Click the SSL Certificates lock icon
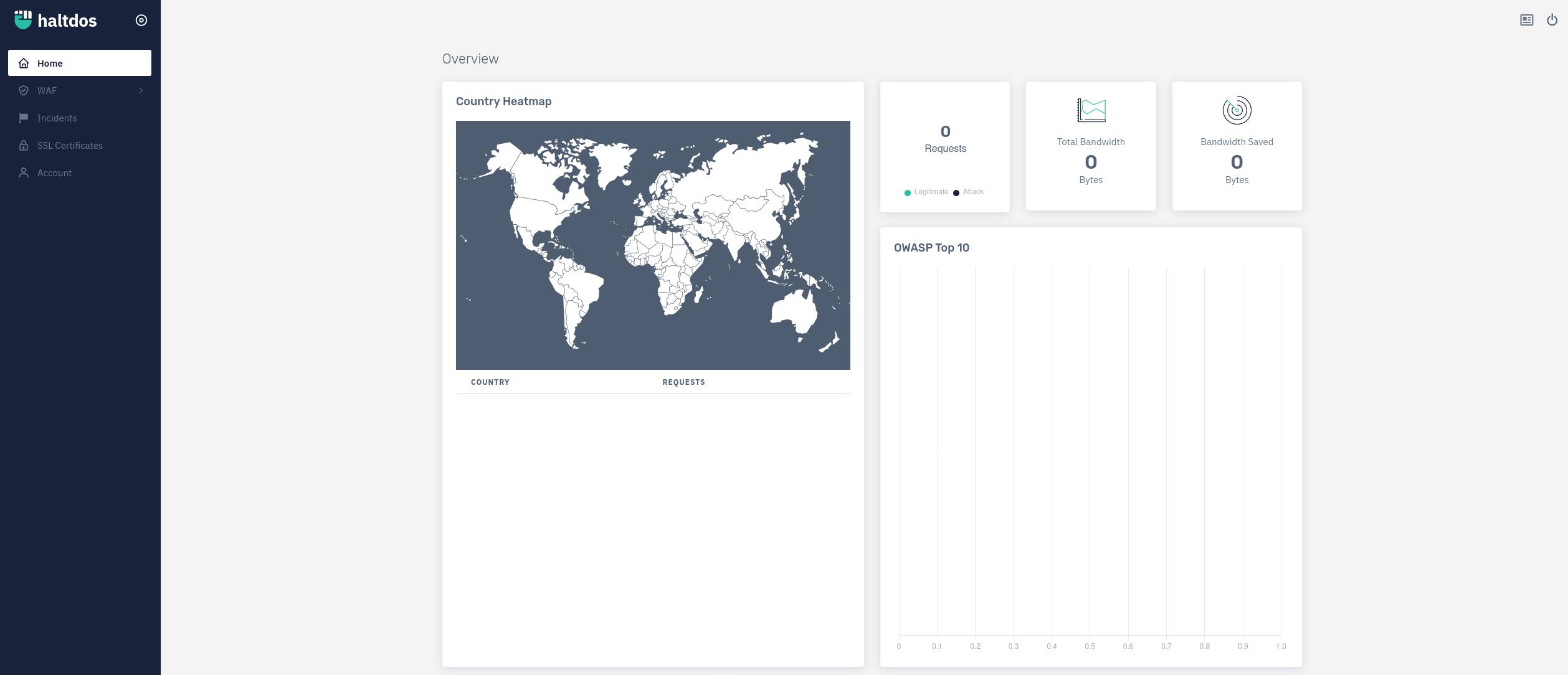Viewport: 1568px width, 675px height. click(x=24, y=146)
